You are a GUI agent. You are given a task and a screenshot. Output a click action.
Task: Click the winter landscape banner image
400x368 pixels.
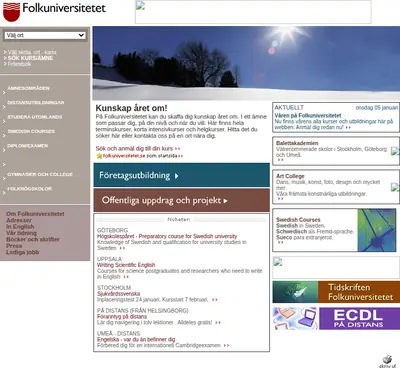tap(246, 63)
